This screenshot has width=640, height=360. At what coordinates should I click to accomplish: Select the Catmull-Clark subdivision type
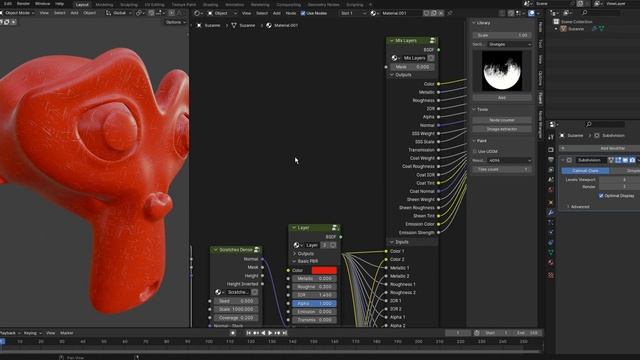coord(585,171)
